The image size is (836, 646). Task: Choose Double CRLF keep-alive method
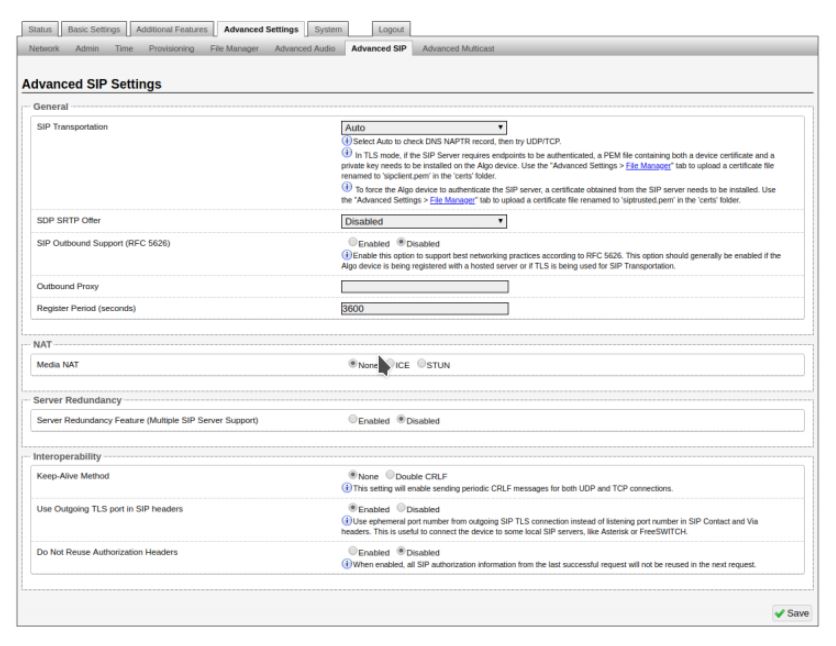(x=388, y=475)
